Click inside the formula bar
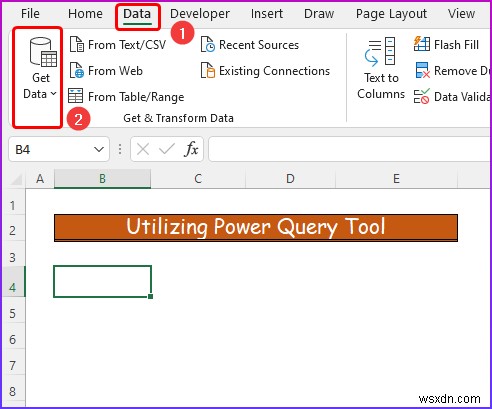492x409 pixels. click(x=350, y=149)
